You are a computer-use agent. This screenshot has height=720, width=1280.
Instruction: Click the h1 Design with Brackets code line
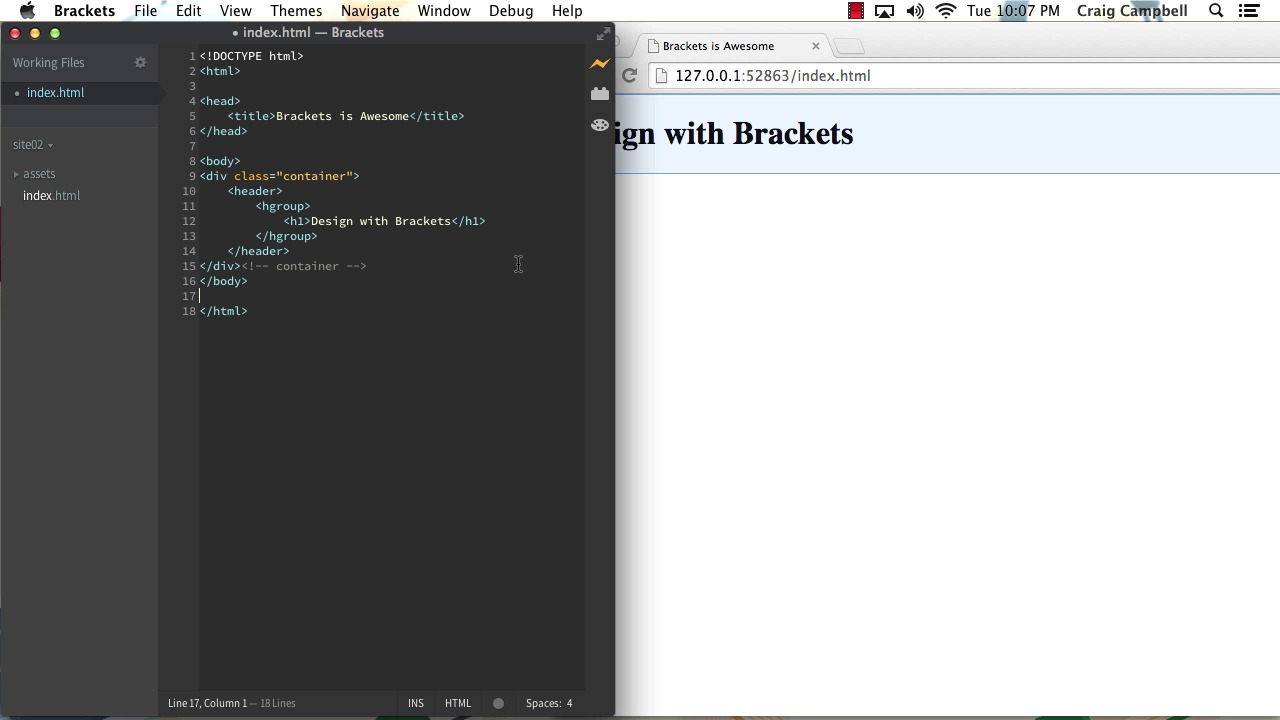[384, 221]
